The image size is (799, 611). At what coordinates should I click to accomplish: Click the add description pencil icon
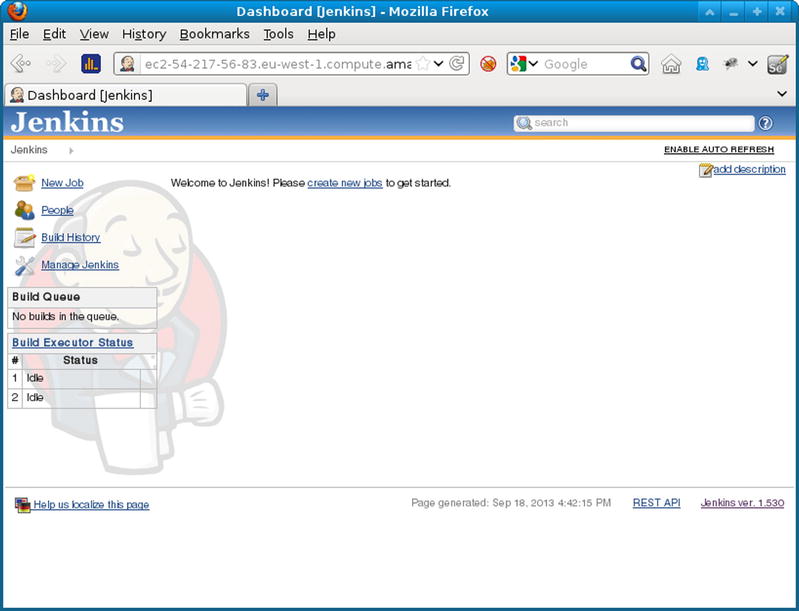click(x=705, y=170)
